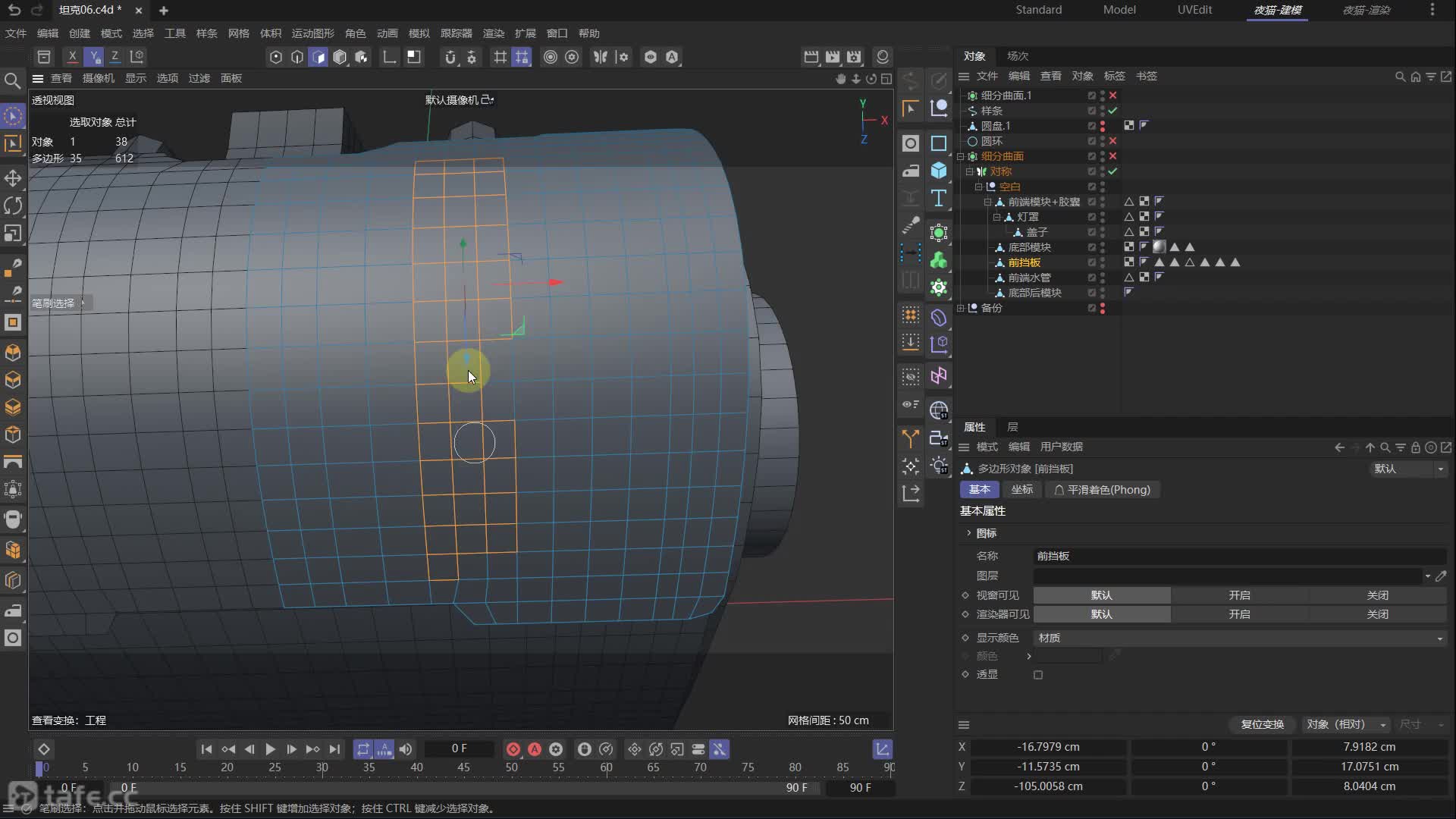Click the render to picture viewer clapper icon
Screen dimensions: 1456x819
833,57
